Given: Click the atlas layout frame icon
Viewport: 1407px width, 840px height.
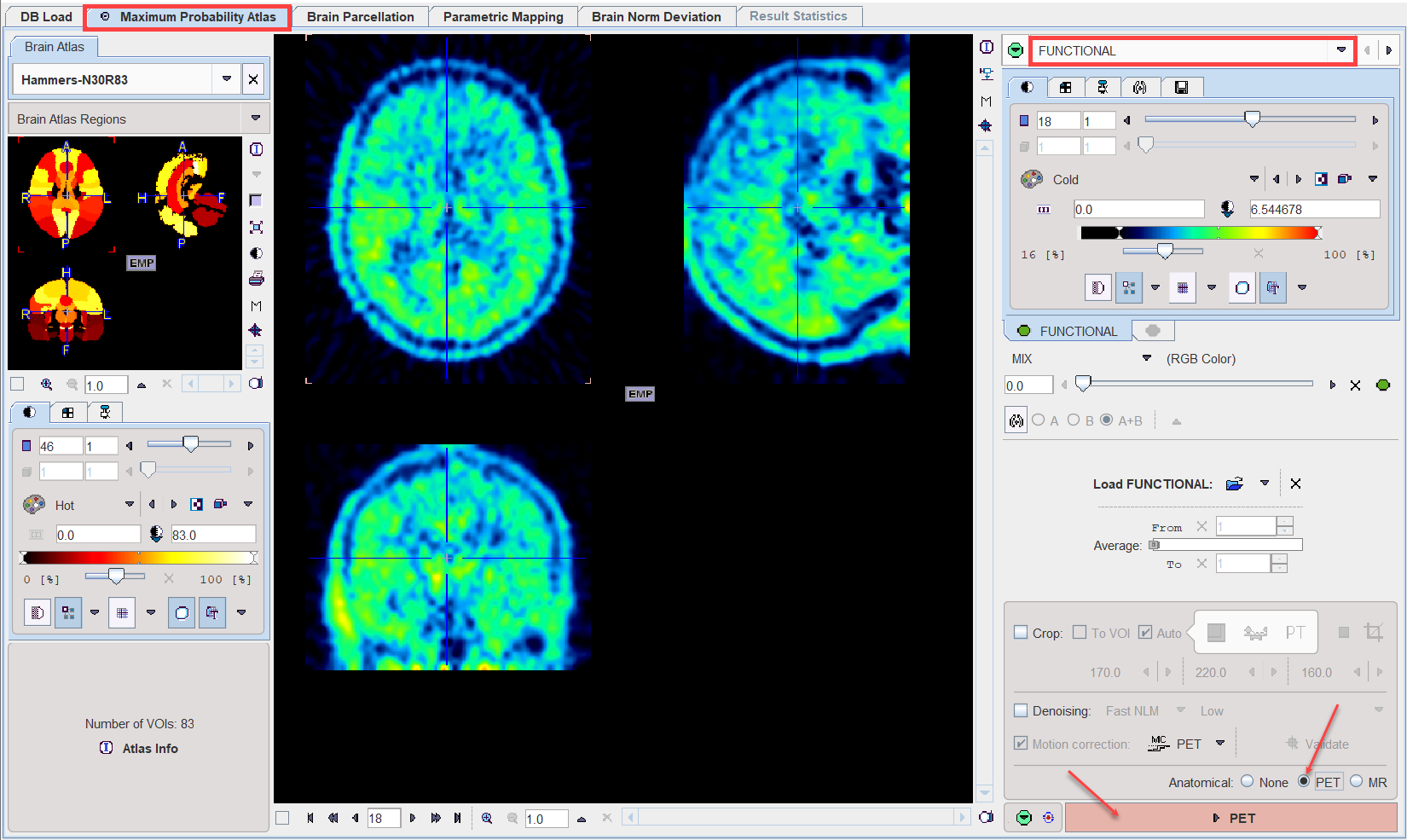Looking at the screenshot, I should pyautogui.click(x=256, y=200).
